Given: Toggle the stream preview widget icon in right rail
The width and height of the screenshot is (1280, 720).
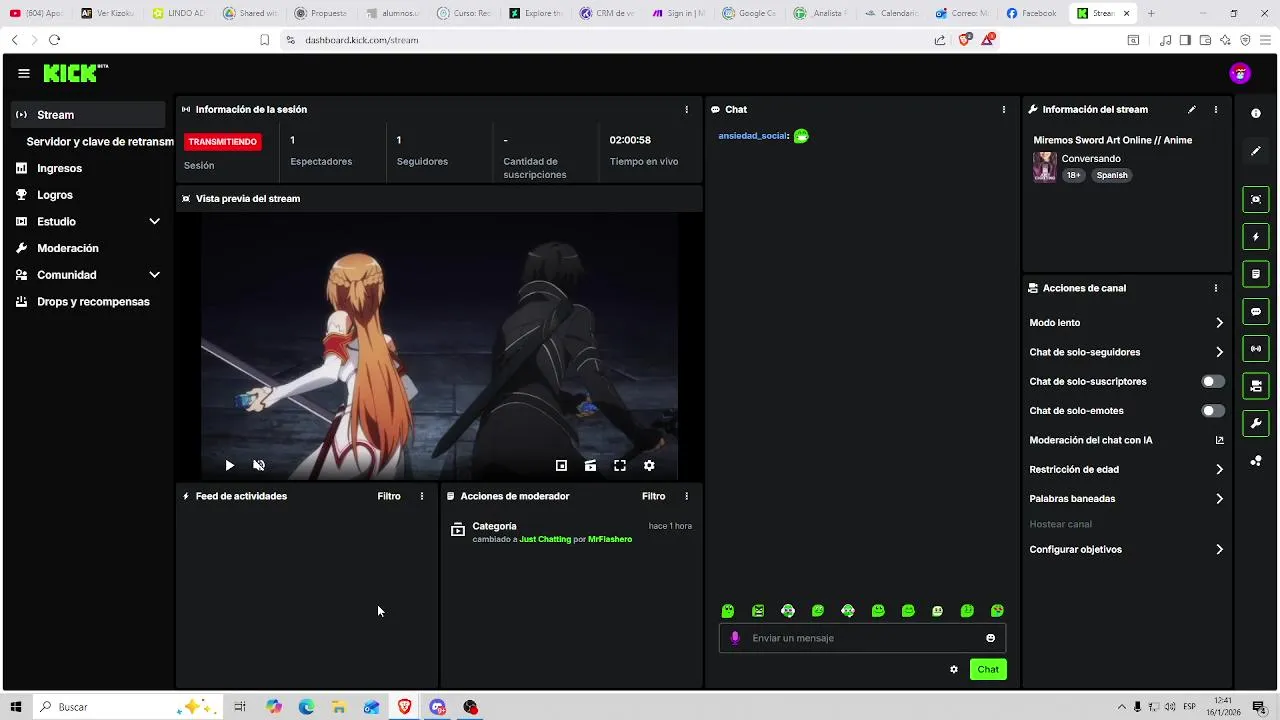Looking at the screenshot, I should point(1256,199).
